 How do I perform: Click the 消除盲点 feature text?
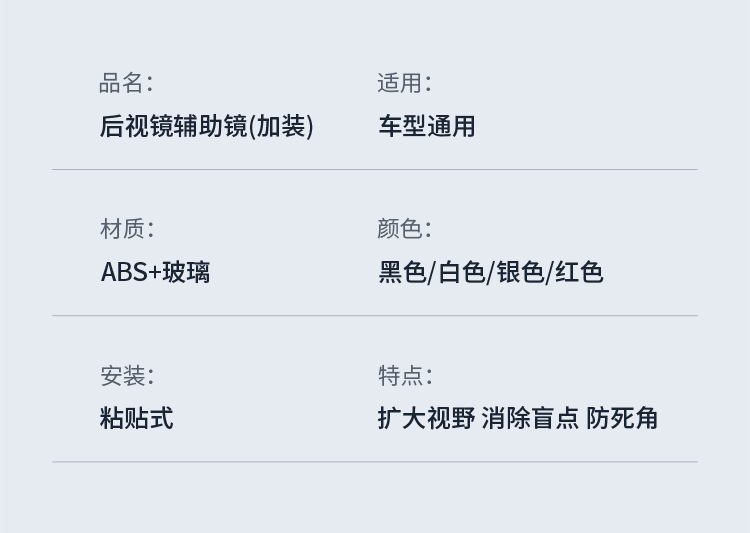530,418
